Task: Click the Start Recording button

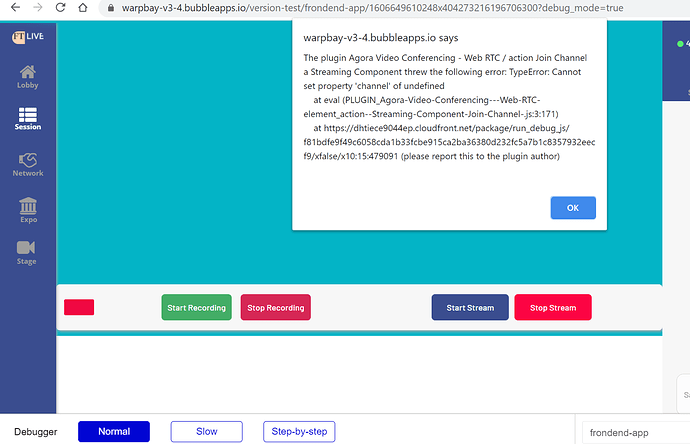Action: tap(196, 307)
